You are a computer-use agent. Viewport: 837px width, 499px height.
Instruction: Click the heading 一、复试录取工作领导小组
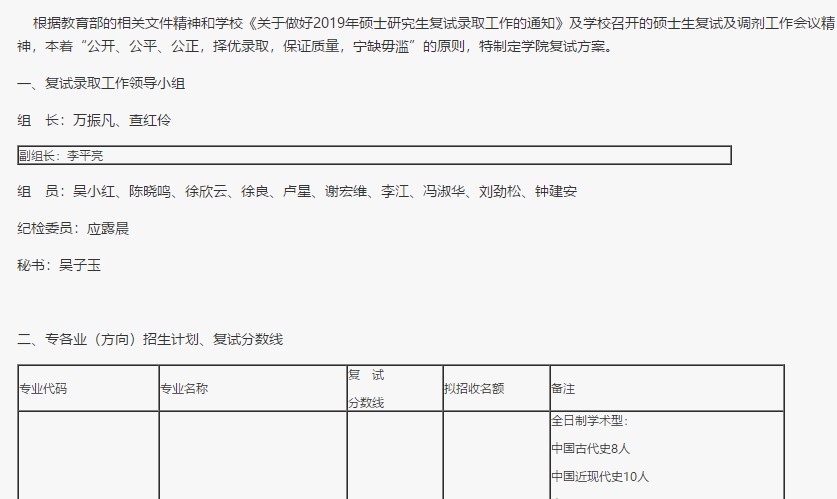(101, 84)
